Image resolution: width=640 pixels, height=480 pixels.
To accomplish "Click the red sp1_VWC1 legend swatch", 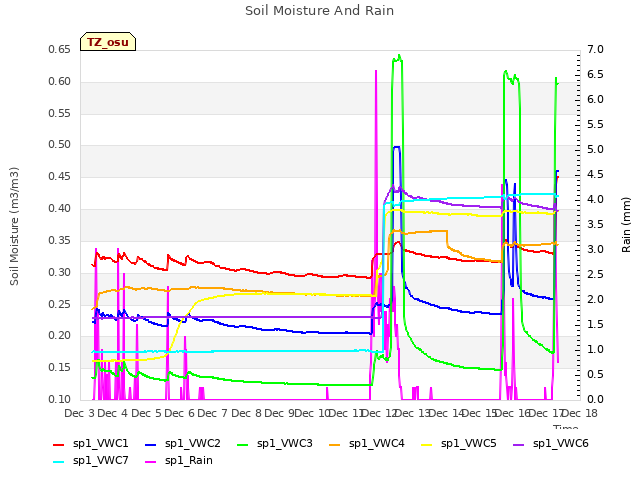I will click(x=59, y=444).
